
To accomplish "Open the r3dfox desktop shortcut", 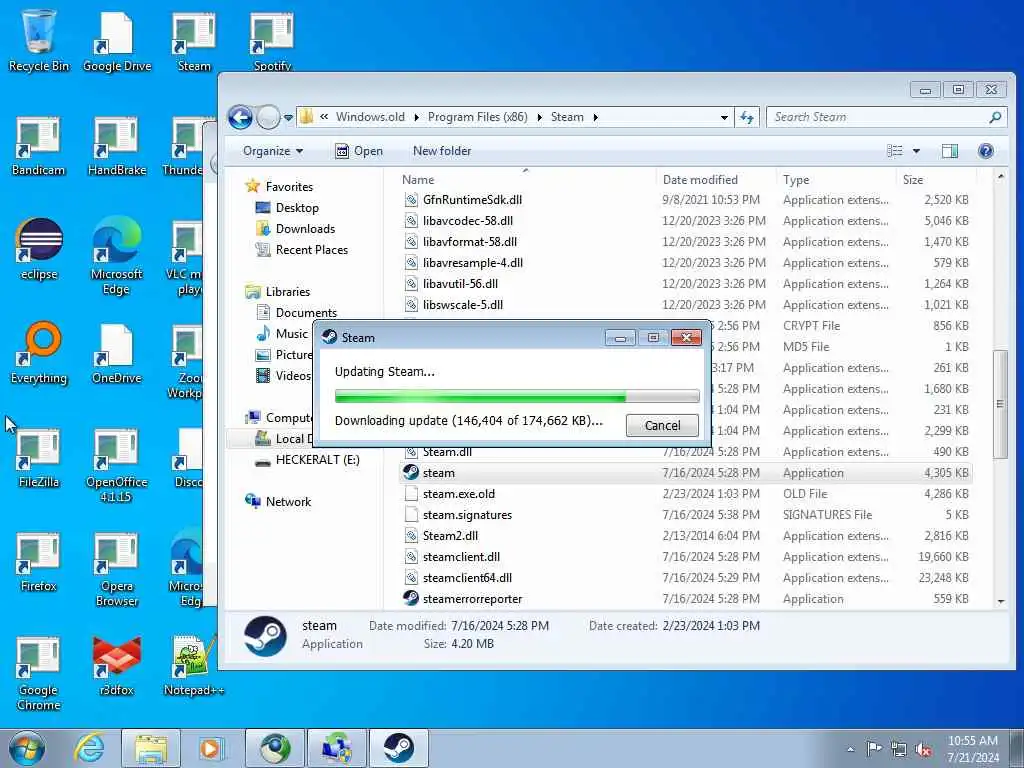I will (117, 665).
